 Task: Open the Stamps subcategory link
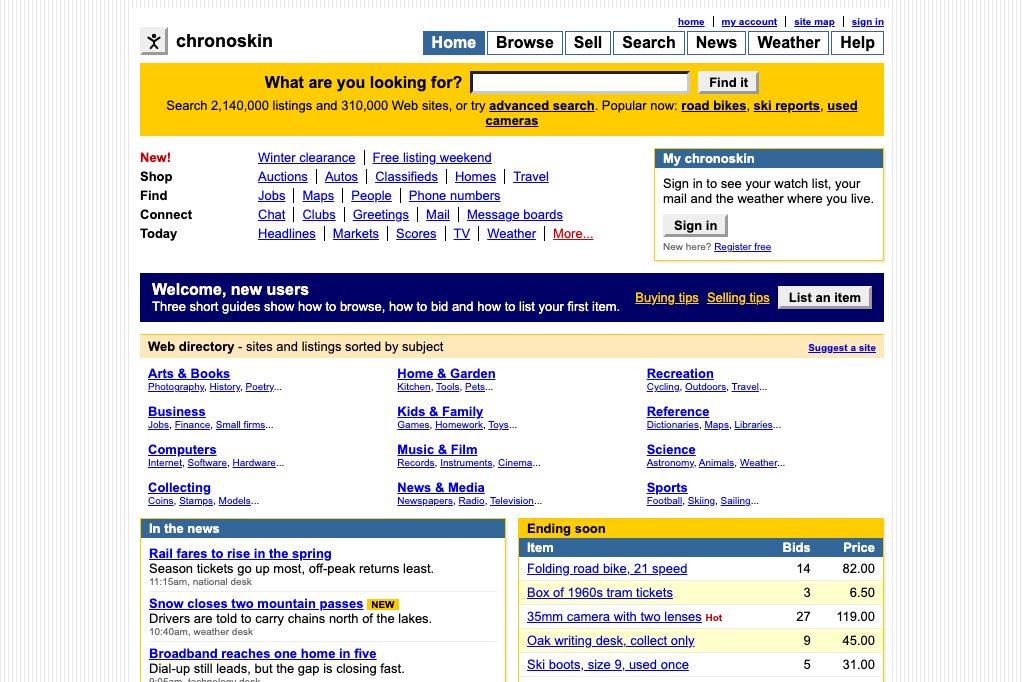196,501
